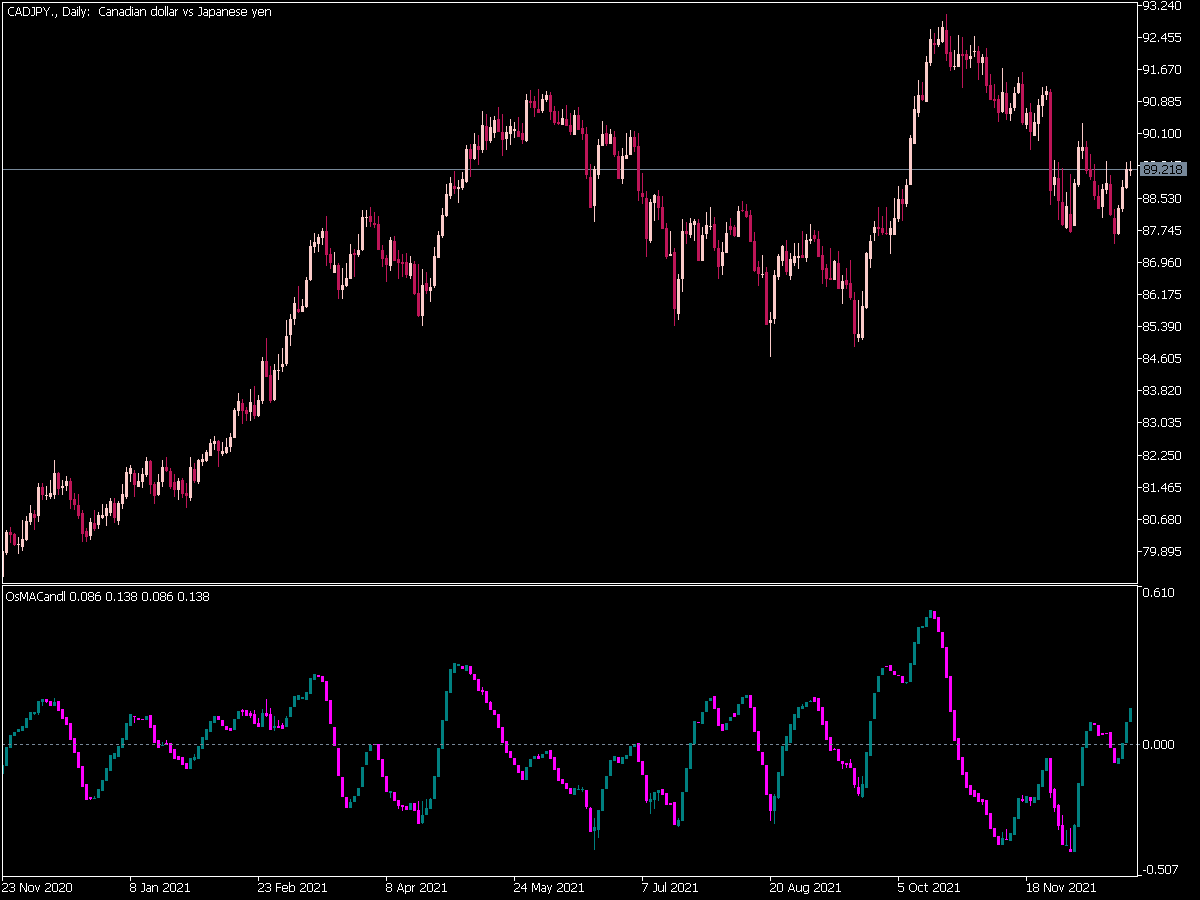This screenshot has height=900, width=1200.
Task: Click the 88.530 price scale value
Action: pyautogui.click(x=1161, y=199)
